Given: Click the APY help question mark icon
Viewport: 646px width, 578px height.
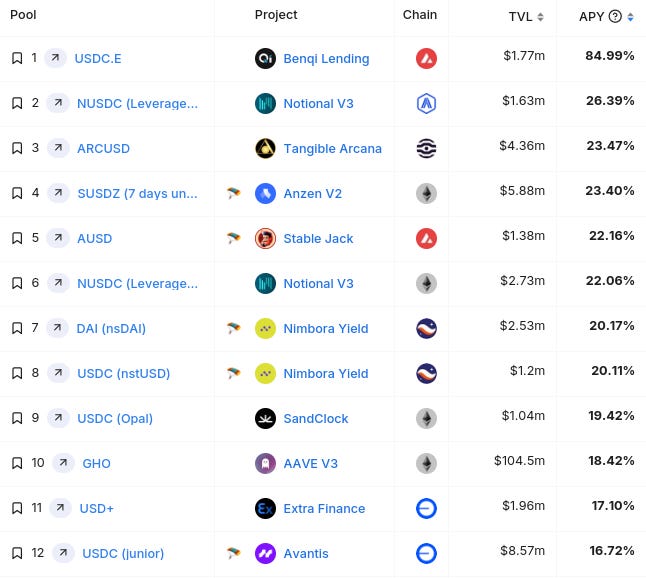Looking at the screenshot, I should 615,16.
